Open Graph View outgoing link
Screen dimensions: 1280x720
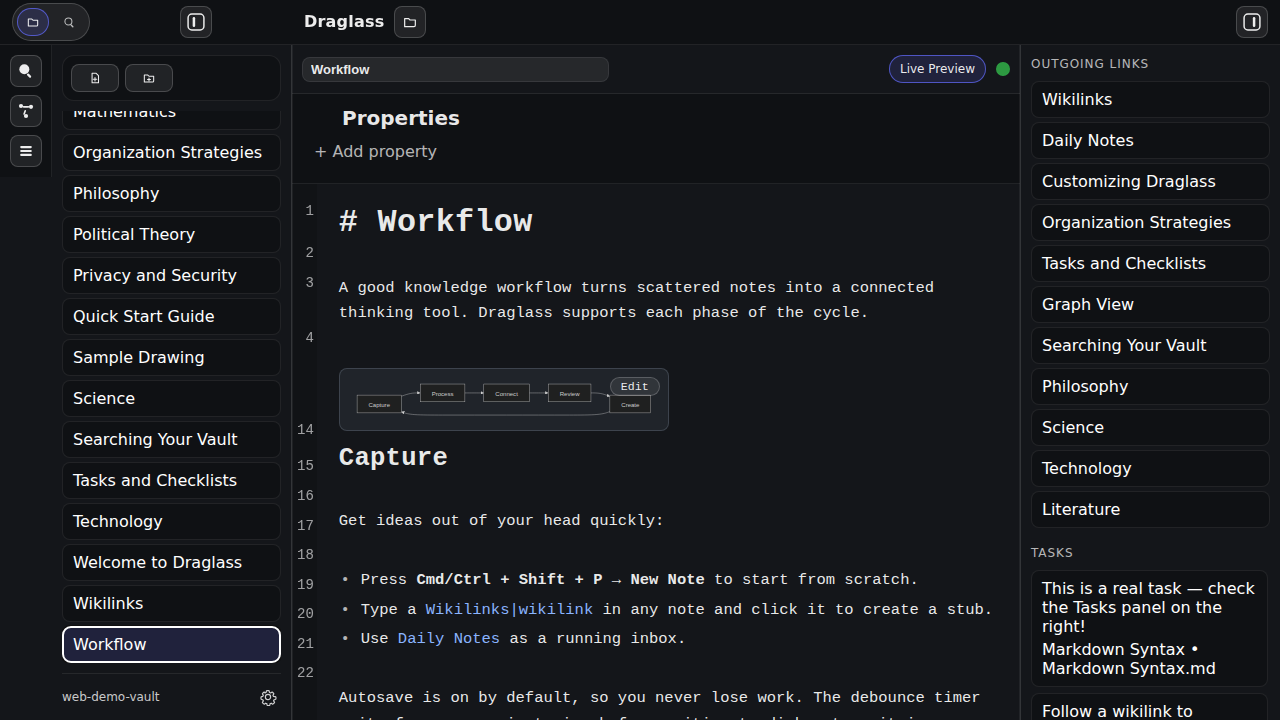click(1150, 304)
